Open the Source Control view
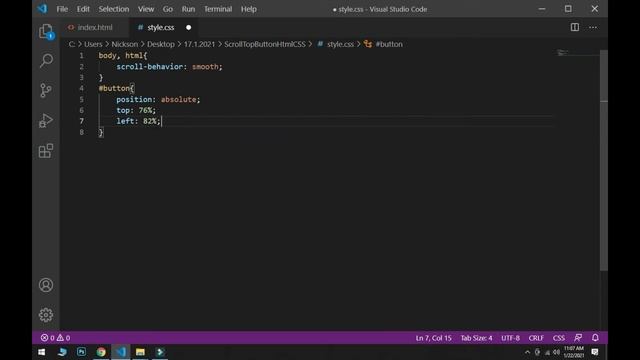 click(46, 91)
